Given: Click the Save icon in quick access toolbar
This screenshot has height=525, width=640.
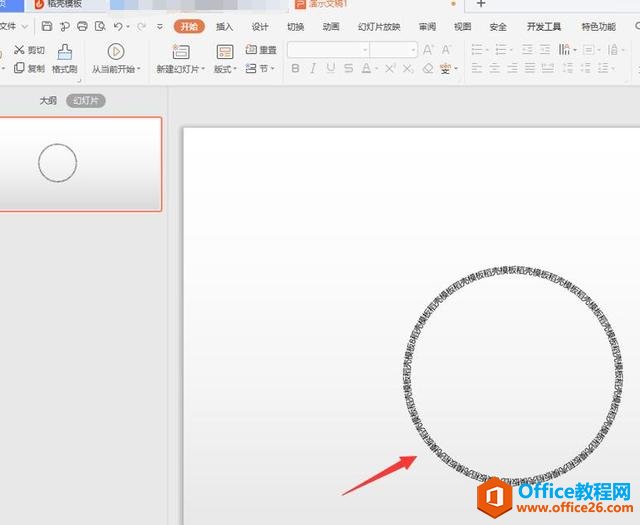Looking at the screenshot, I should point(47,27).
